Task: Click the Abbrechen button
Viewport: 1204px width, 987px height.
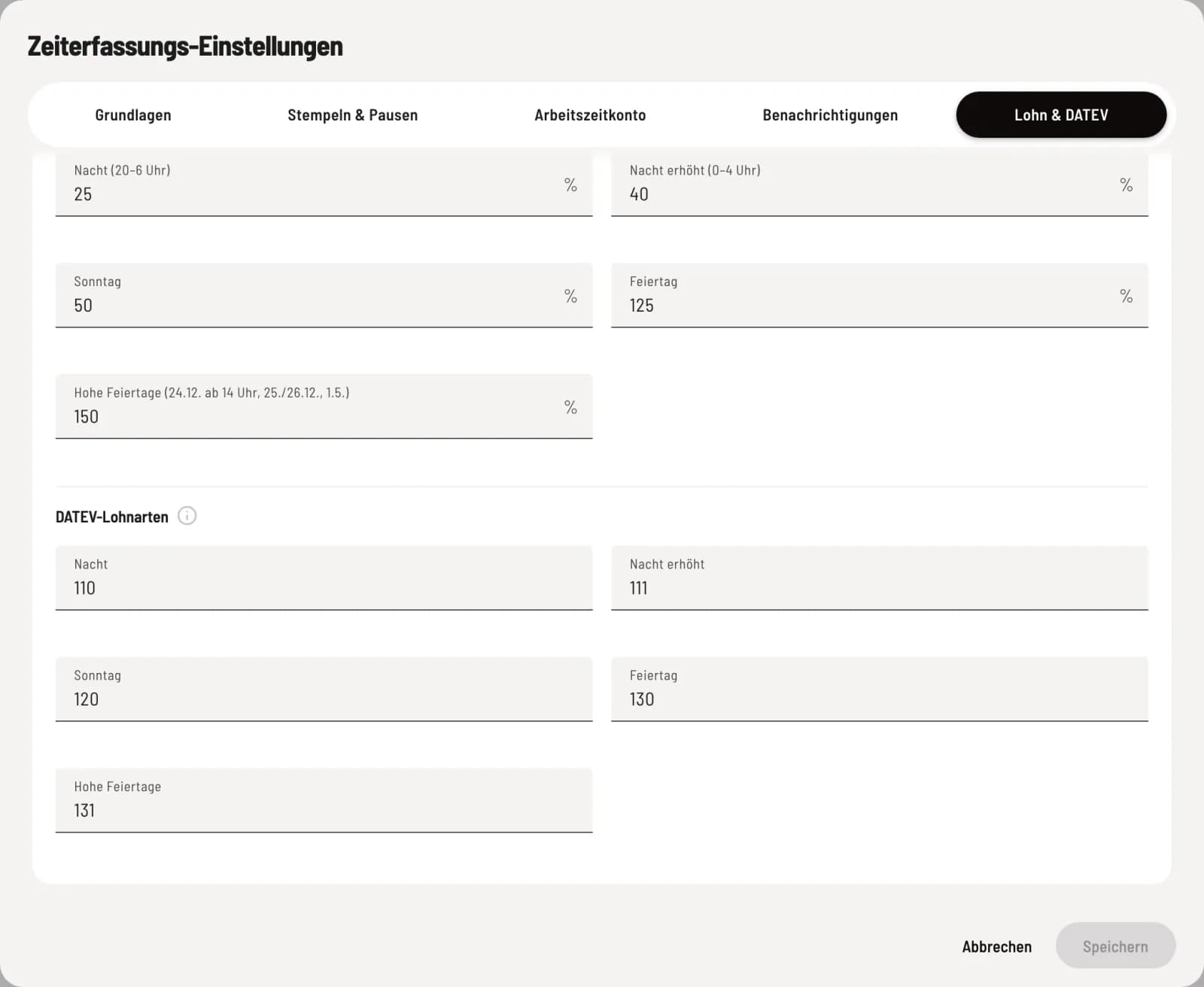Action: pos(996,946)
